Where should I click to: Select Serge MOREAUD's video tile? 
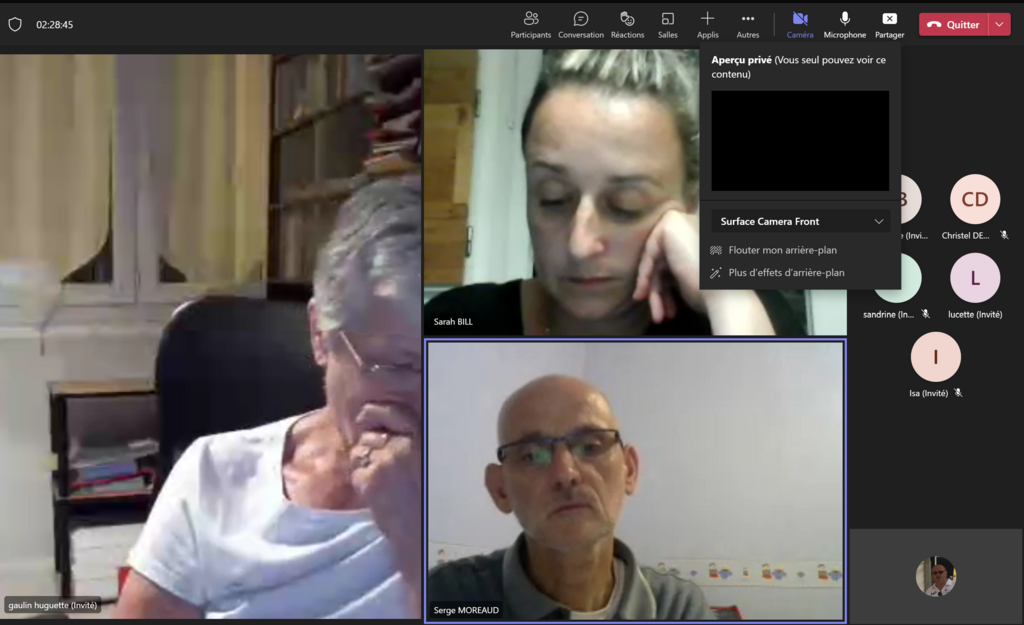[635, 480]
